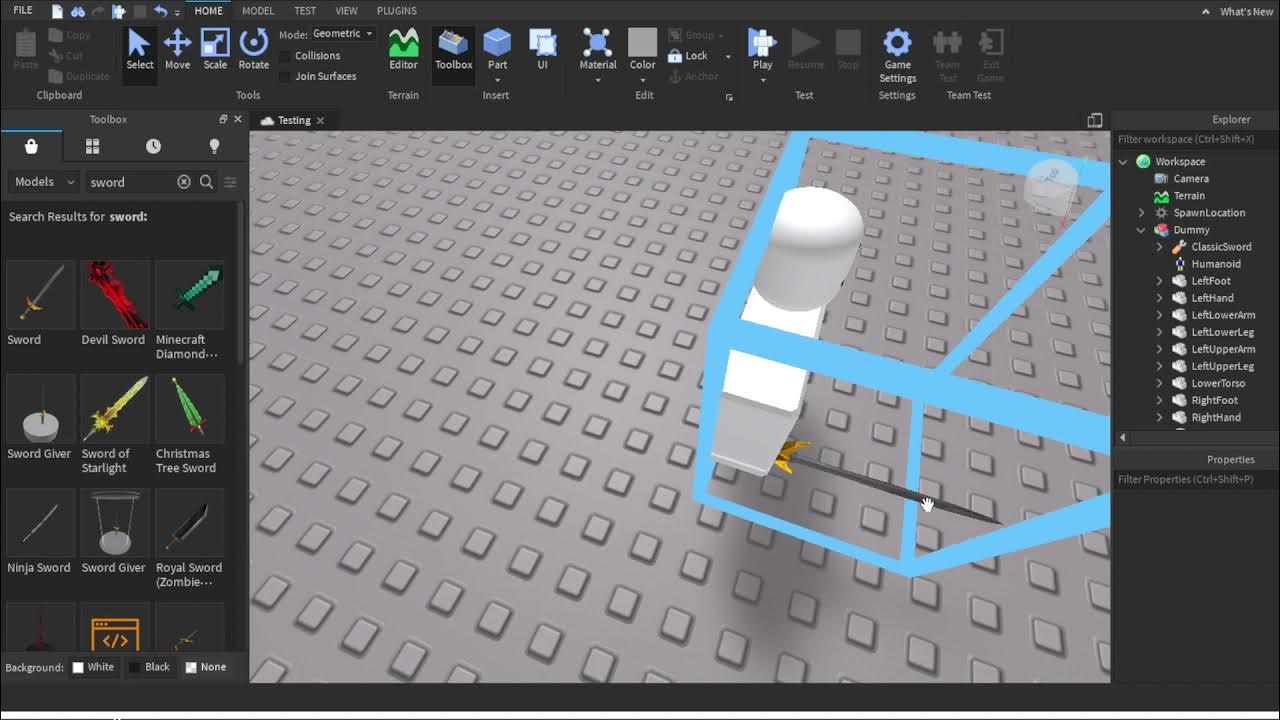The width and height of the screenshot is (1280, 720).
Task: Open the UI insert tool
Action: [542, 50]
